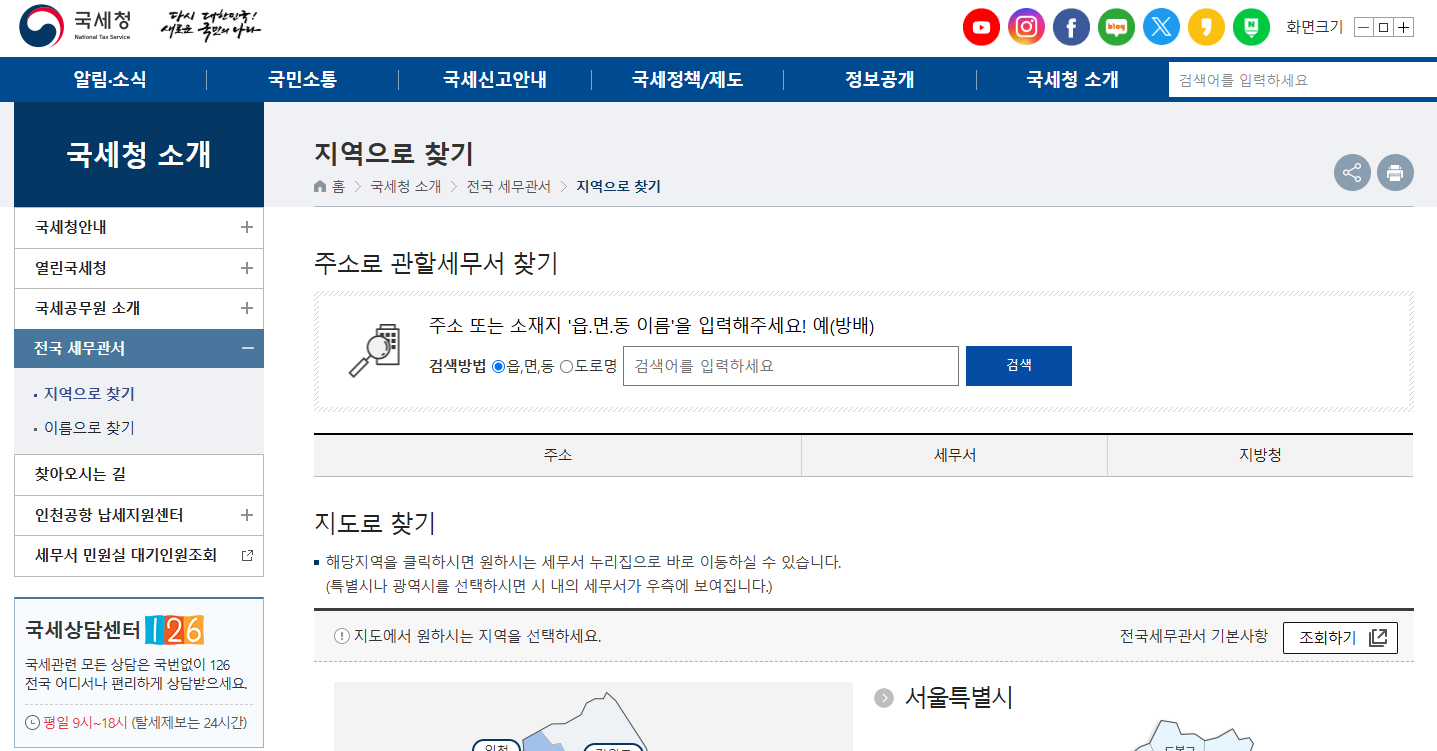Click the address search input field
1437x751 pixels.
[790, 365]
